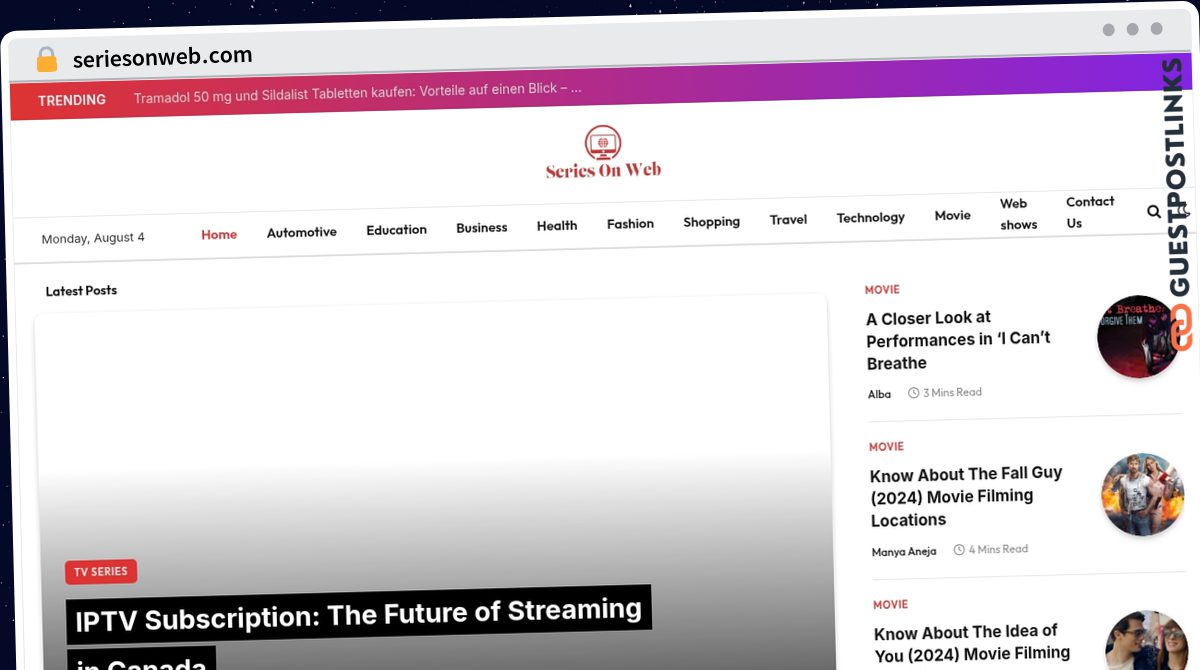The width and height of the screenshot is (1200, 670).
Task: Open the article about I Can't Breathe performances
Action: pyautogui.click(x=958, y=340)
